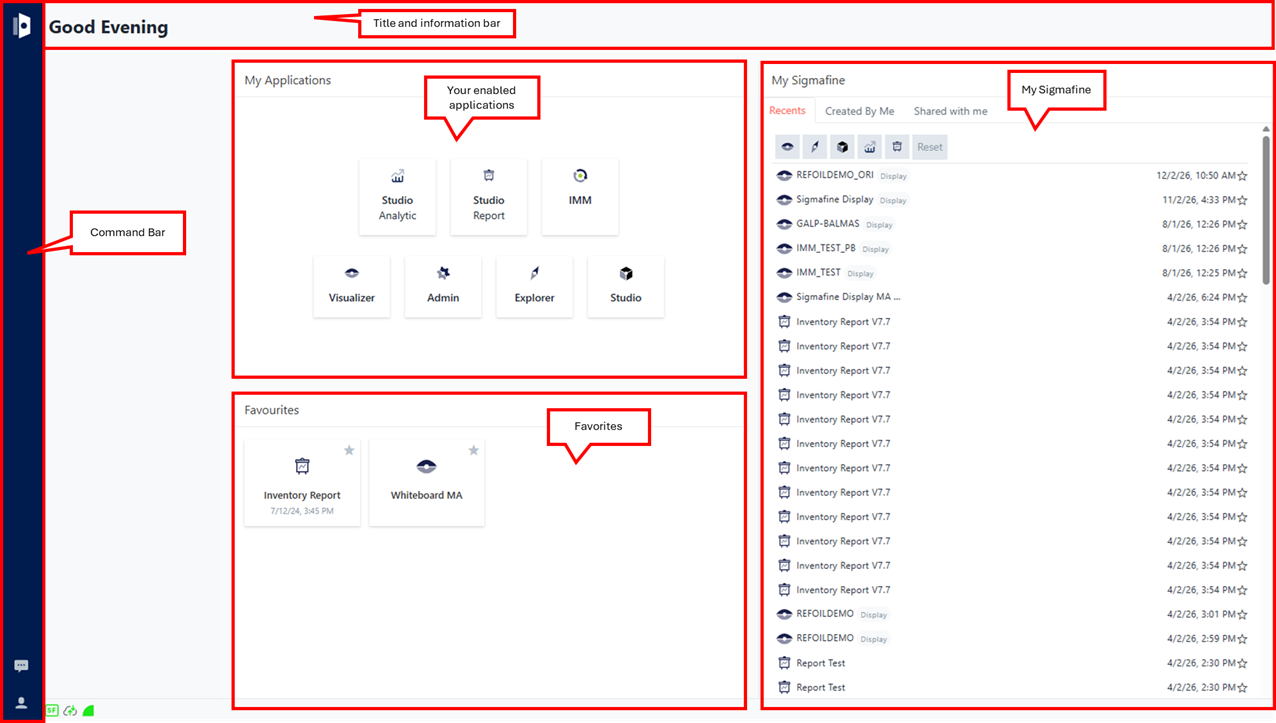The height and width of the screenshot is (723, 1276).
Task: Toggle the Explorer compass filter in My Sigmafine
Action: tap(815, 147)
